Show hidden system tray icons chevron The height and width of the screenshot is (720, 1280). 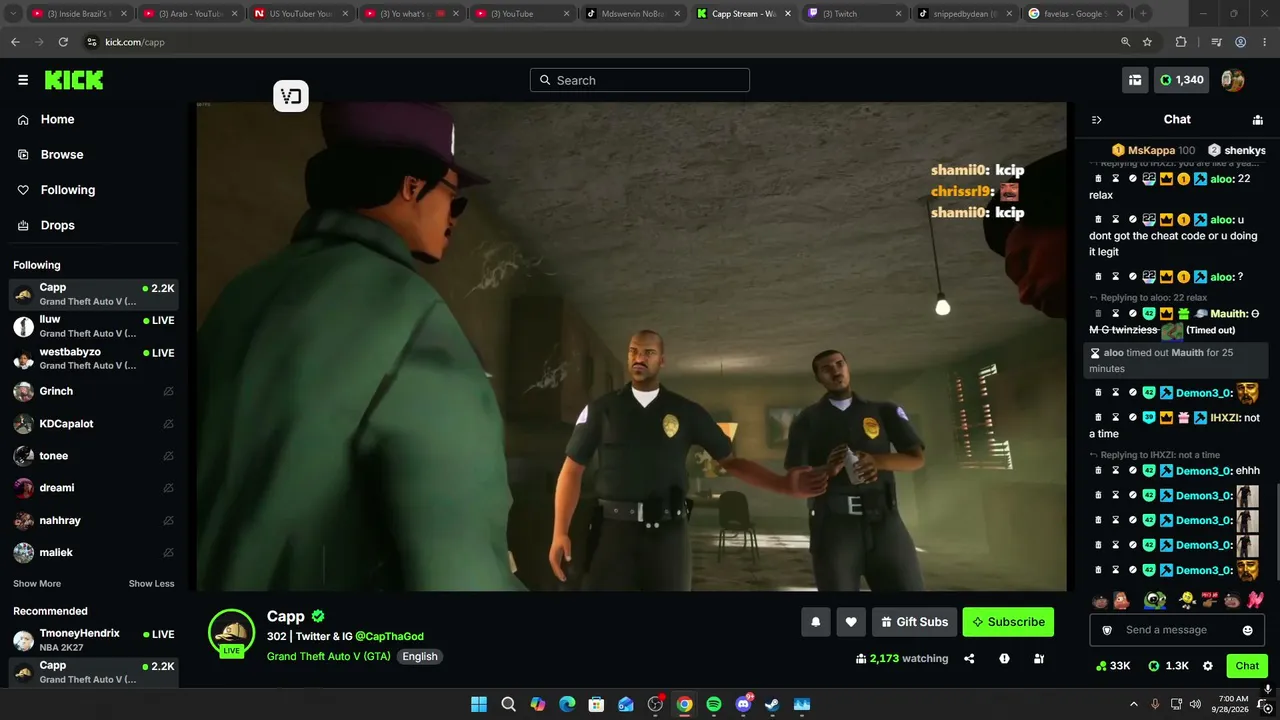tap(1133, 704)
